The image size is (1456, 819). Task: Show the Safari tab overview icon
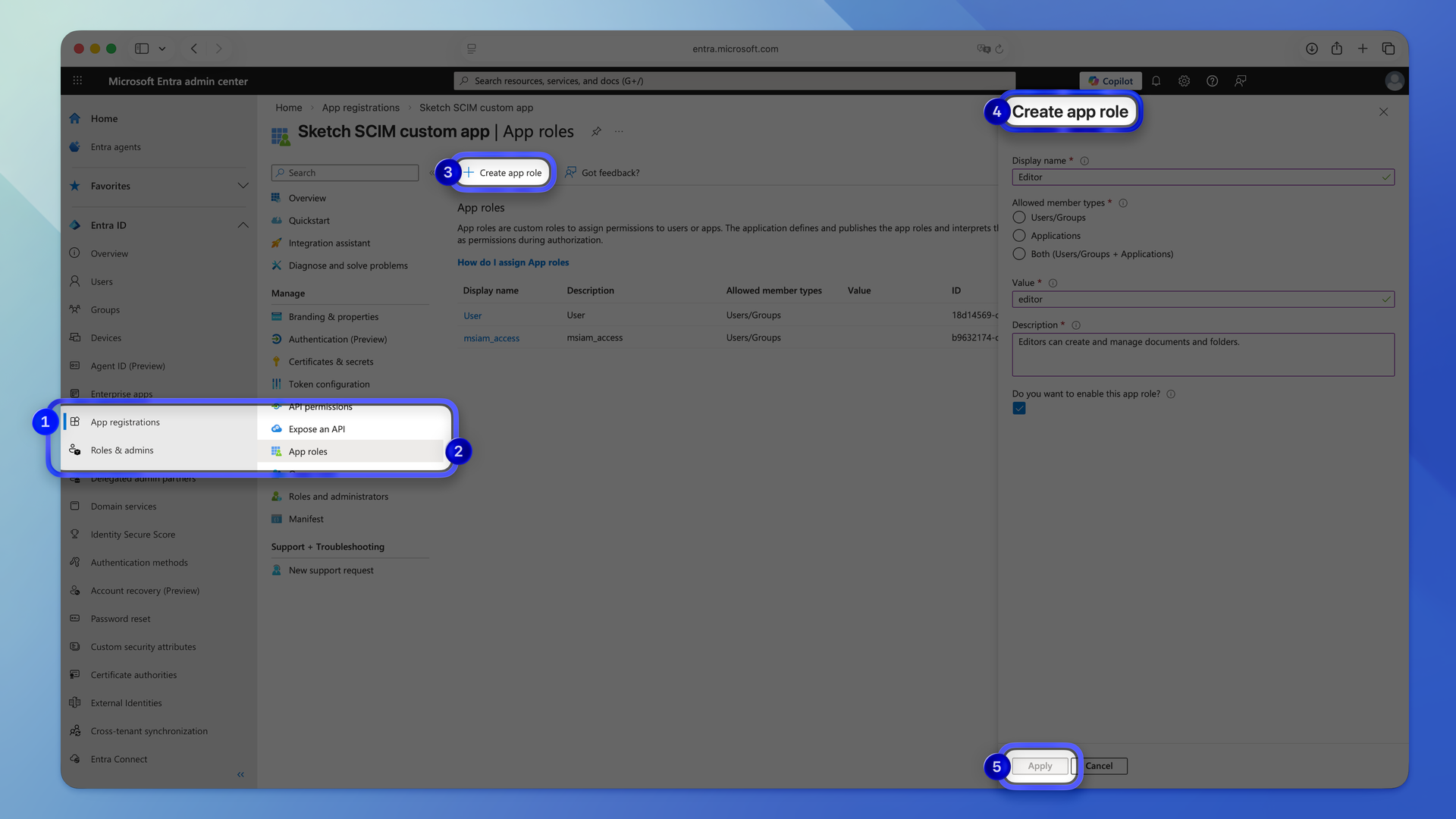(1389, 49)
